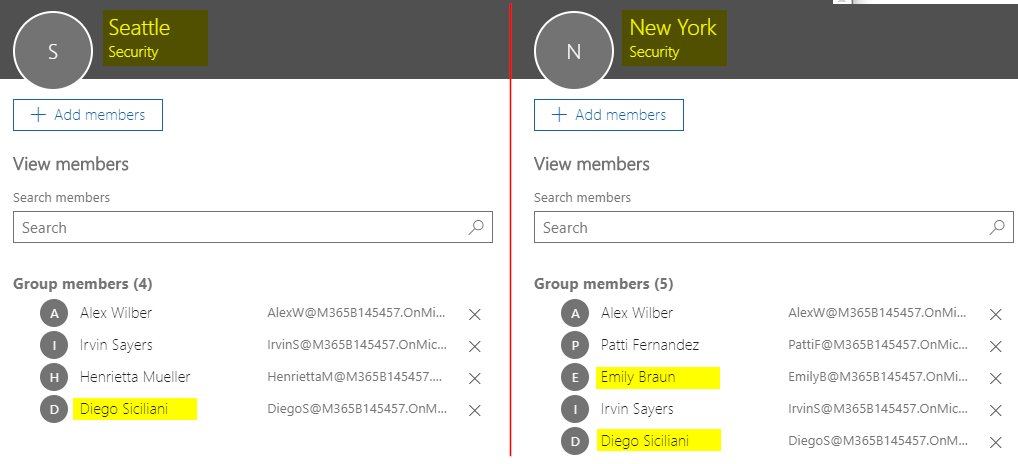Remove Alex Wilber from New York group

(x=996, y=314)
